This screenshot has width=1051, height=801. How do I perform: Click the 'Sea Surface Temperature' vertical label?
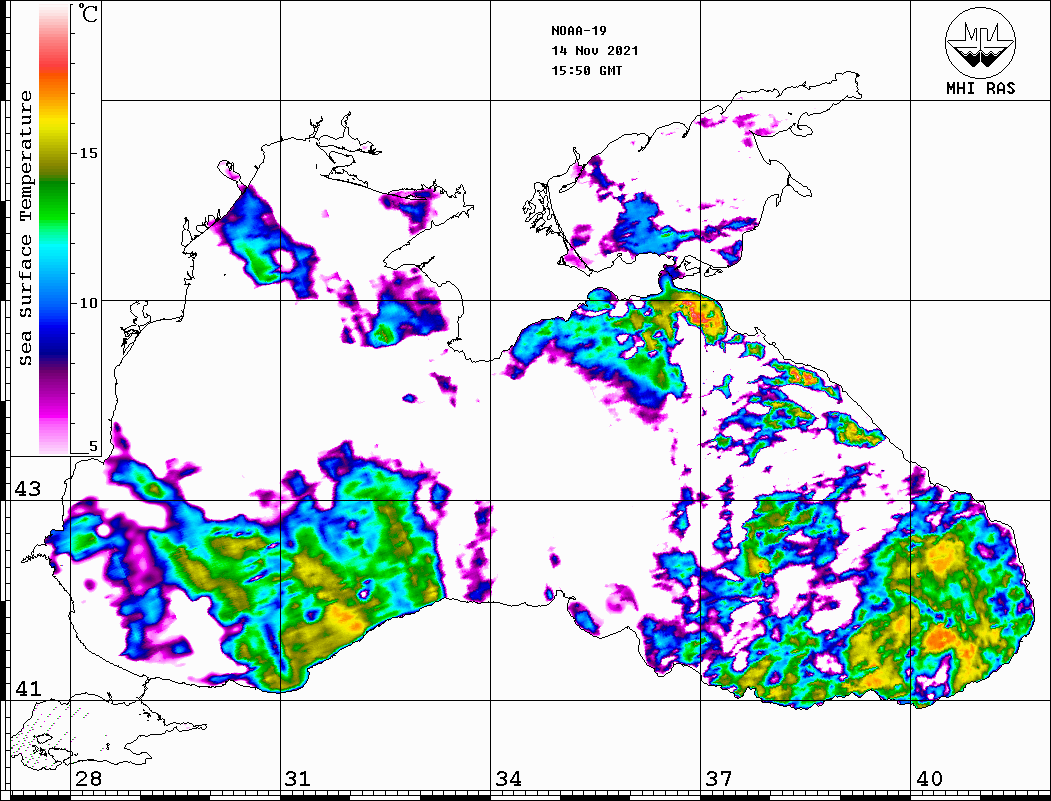25,228
